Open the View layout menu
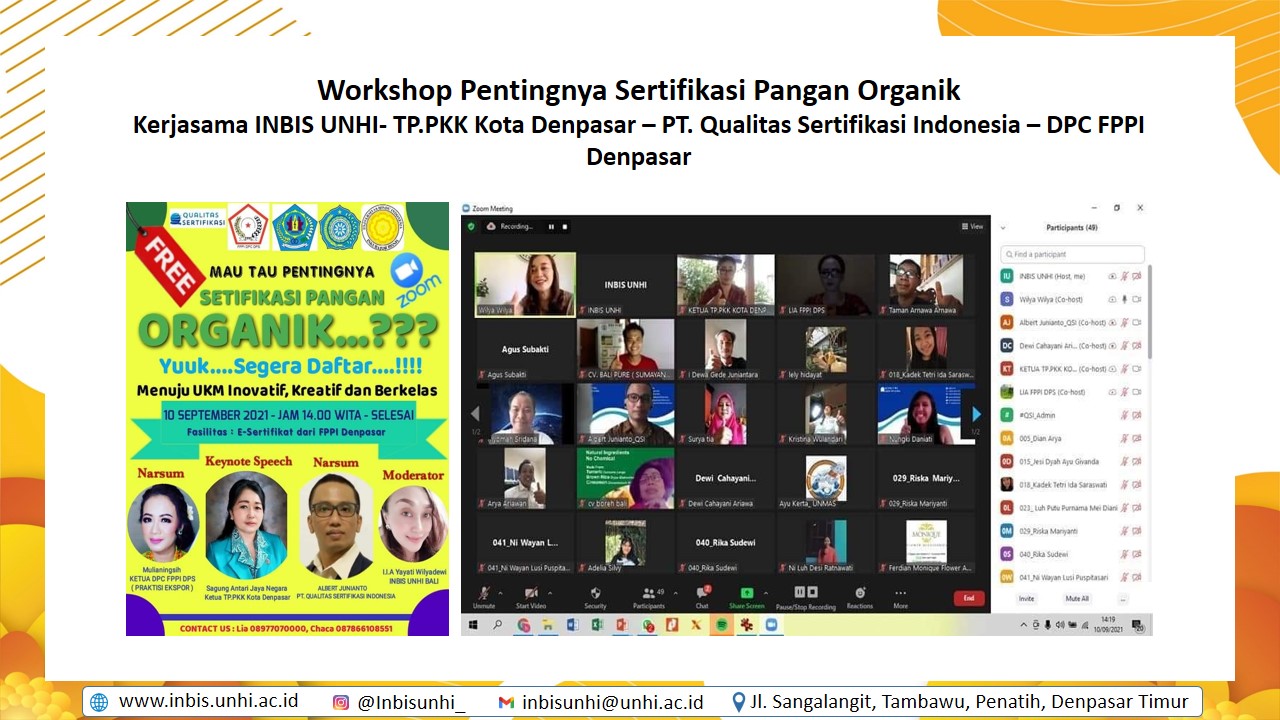 pyautogui.click(x=972, y=226)
